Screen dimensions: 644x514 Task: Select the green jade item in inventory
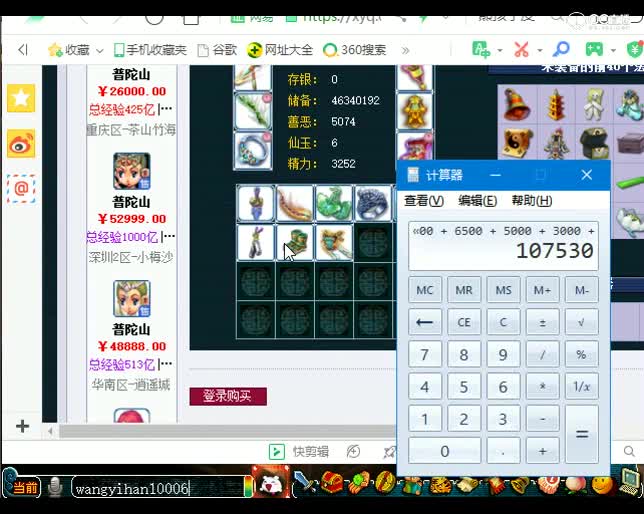pos(334,204)
